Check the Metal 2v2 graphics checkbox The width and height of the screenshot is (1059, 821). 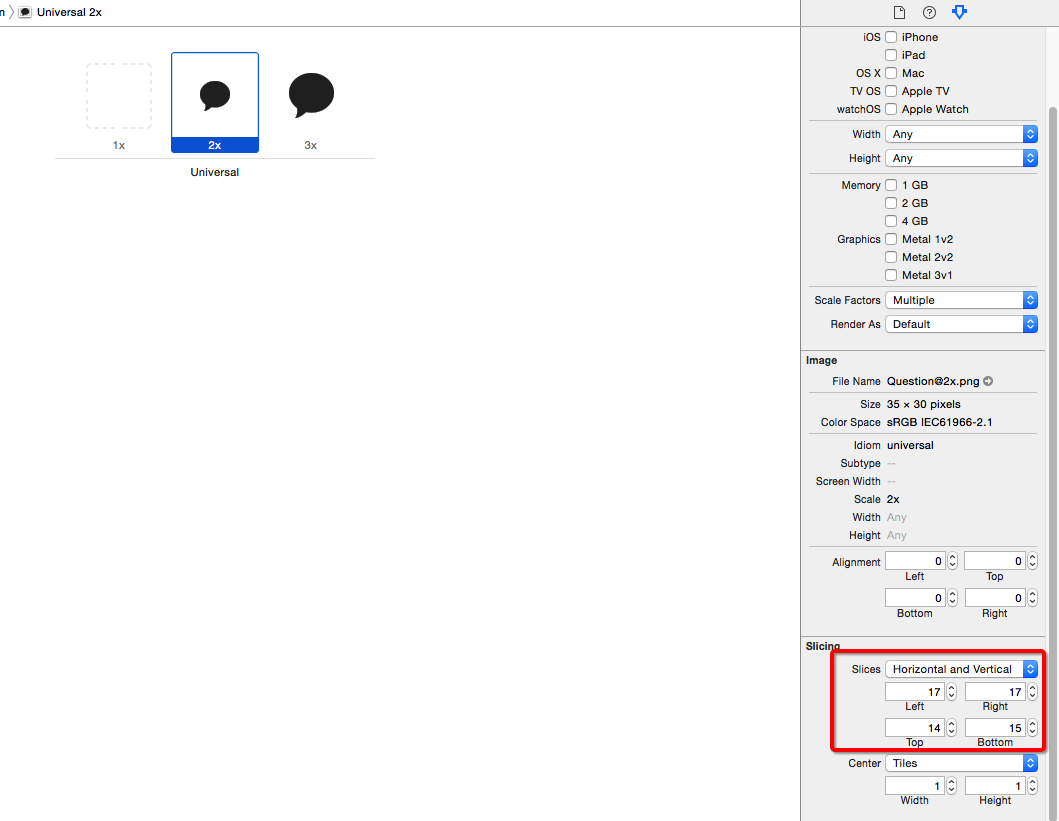pyautogui.click(x=891, y=257)
